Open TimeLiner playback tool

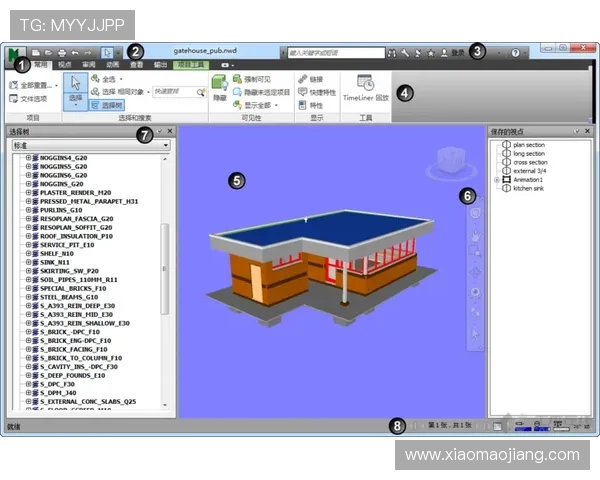[x=365, y=88]
